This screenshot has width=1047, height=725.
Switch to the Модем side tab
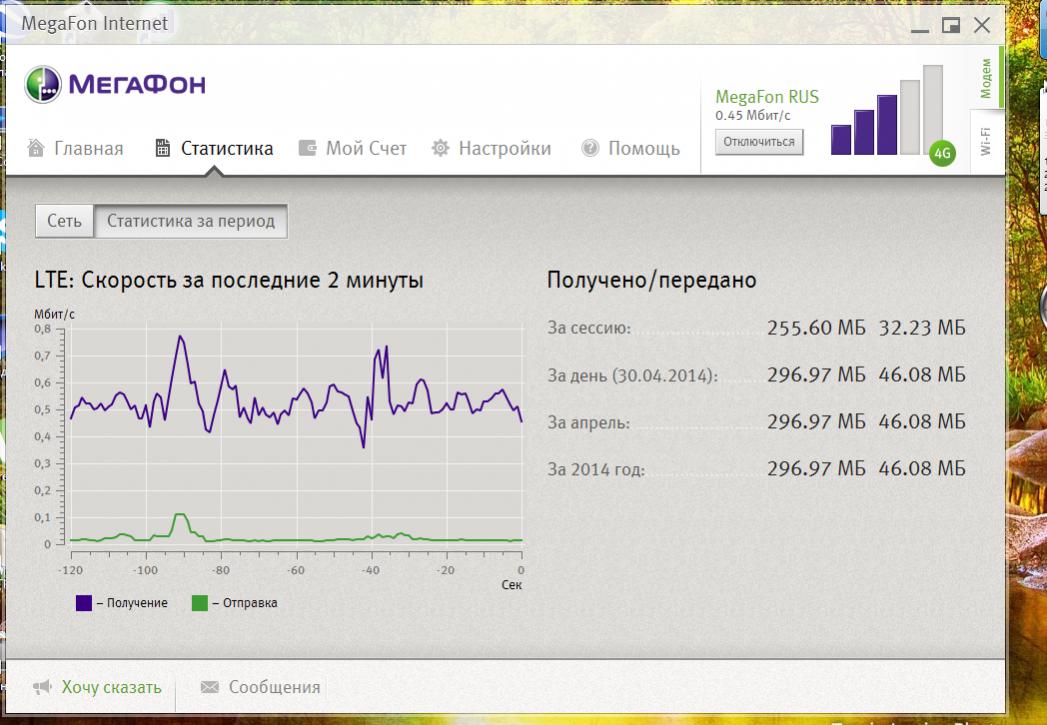[986, 78]
